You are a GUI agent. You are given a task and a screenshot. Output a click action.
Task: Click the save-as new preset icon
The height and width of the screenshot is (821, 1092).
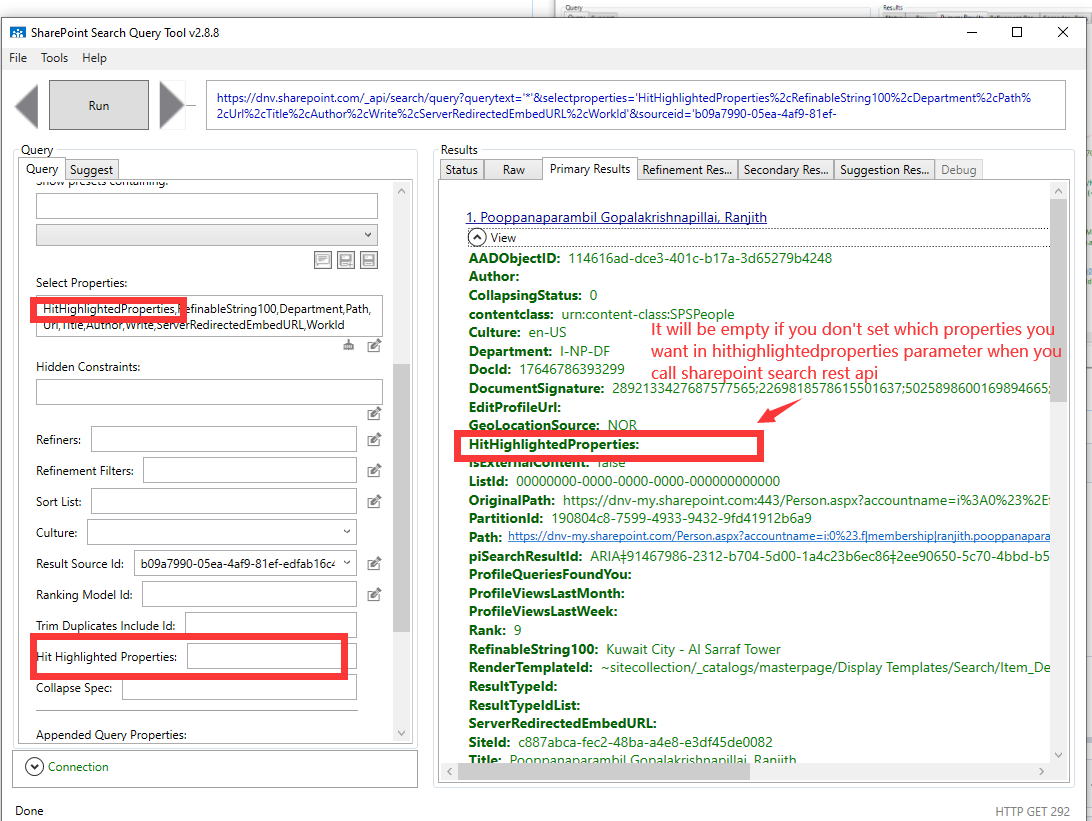(346, 259)
